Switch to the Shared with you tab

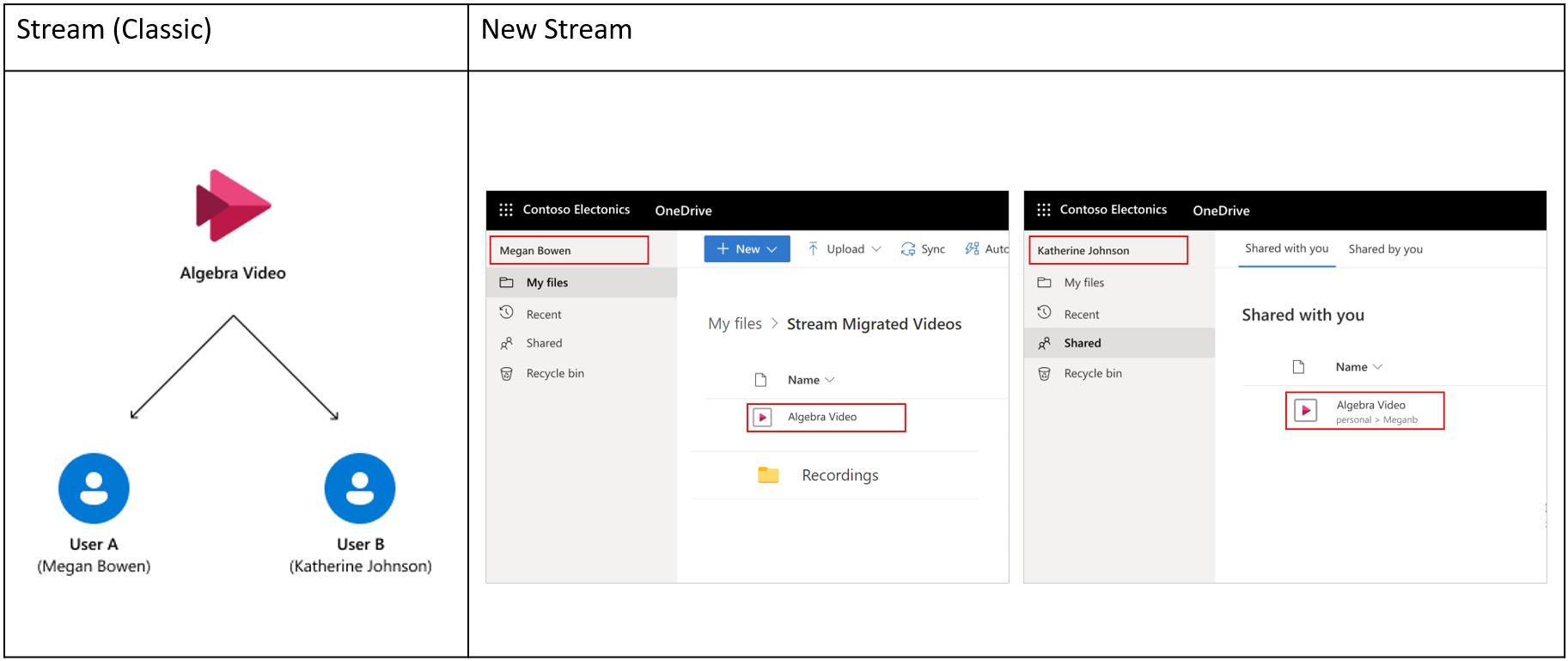point(1286,248)
